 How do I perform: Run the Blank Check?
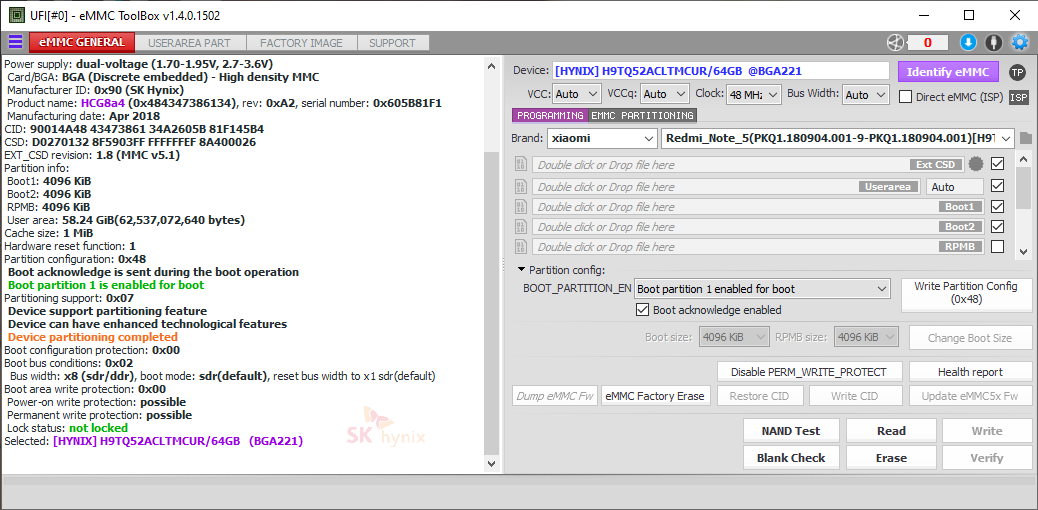click(x=790, y=458)
